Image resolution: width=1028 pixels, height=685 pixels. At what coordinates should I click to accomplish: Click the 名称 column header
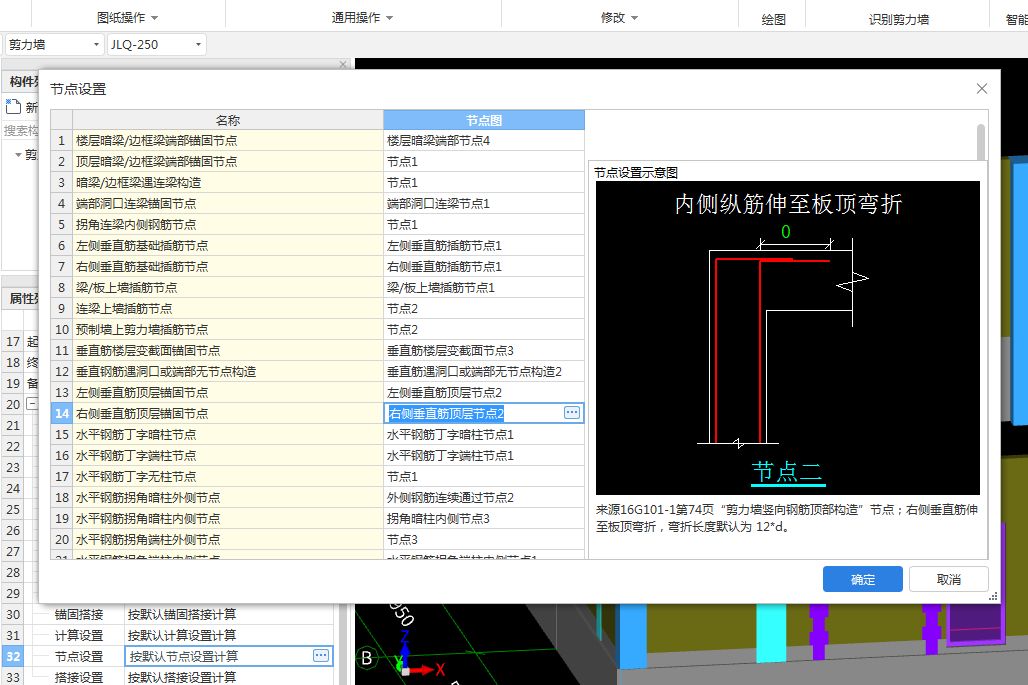pyautogui.click(x=227, y=120)
